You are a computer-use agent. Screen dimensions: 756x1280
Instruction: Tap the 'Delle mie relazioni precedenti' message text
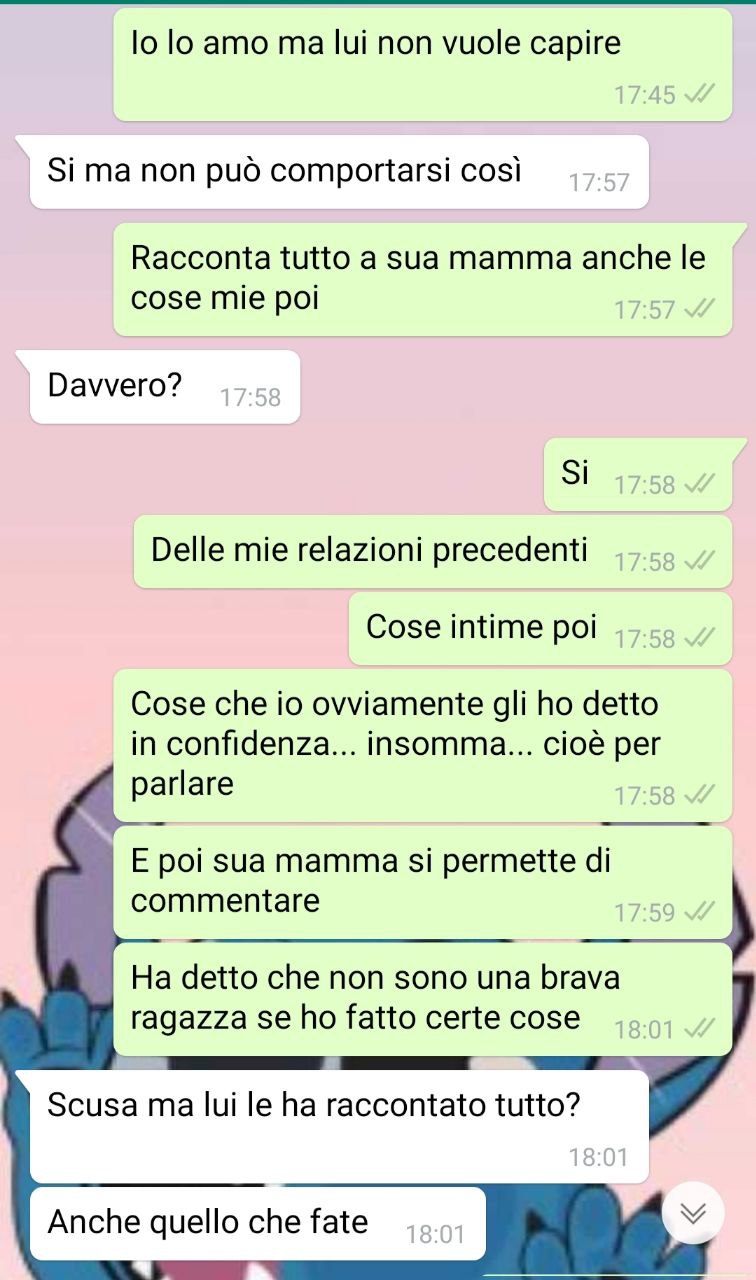pyautogui.click(x=369, y=550)
